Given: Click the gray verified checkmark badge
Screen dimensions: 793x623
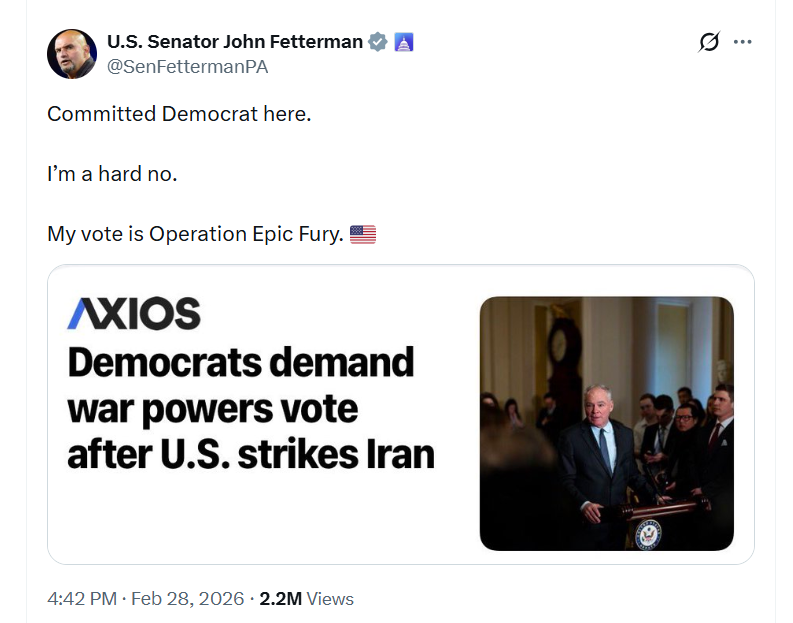Looking at the screenshot, I should (x=378, y=42).
